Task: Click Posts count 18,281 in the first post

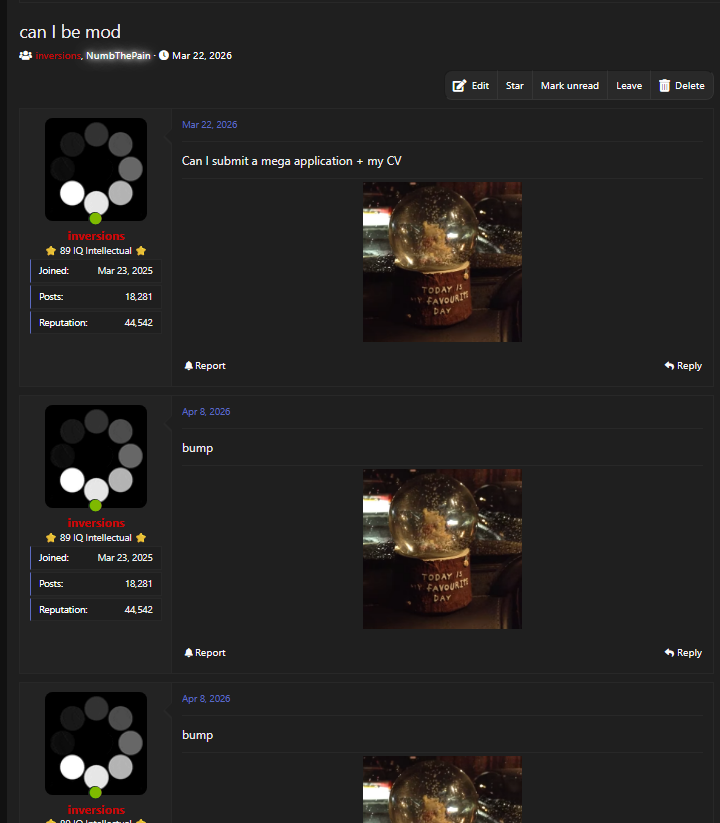Action: coord(139,297)
